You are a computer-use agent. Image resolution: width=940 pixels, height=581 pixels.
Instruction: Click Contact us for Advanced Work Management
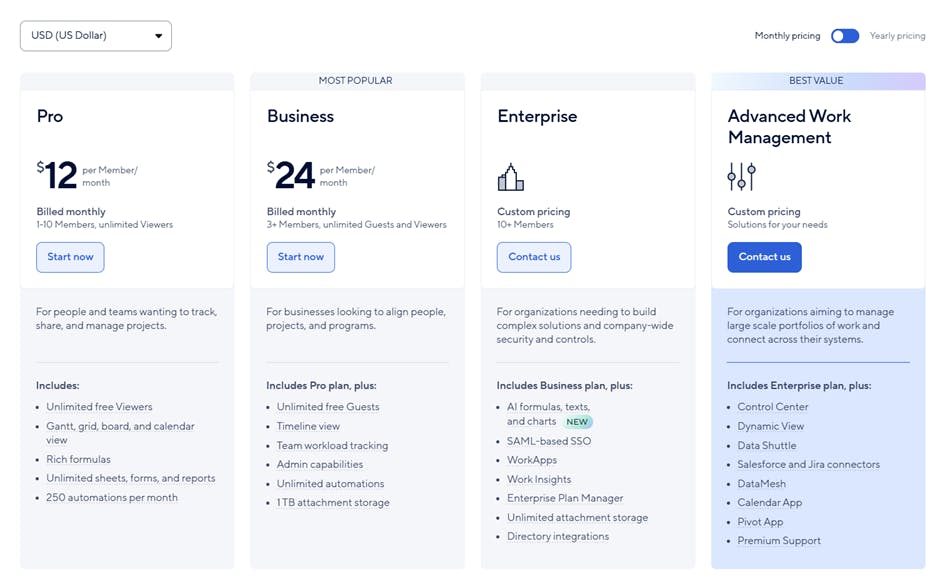click(764, 257)
